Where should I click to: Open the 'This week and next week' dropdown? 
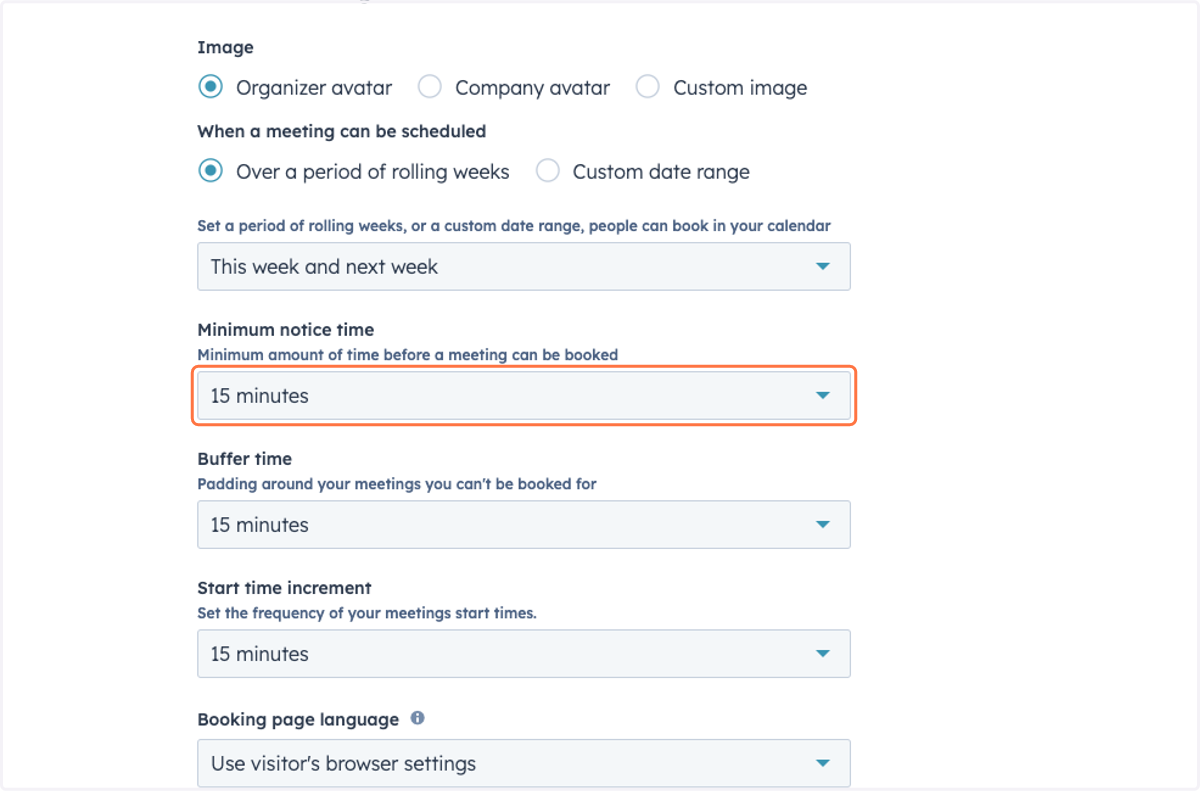point(524,267)
